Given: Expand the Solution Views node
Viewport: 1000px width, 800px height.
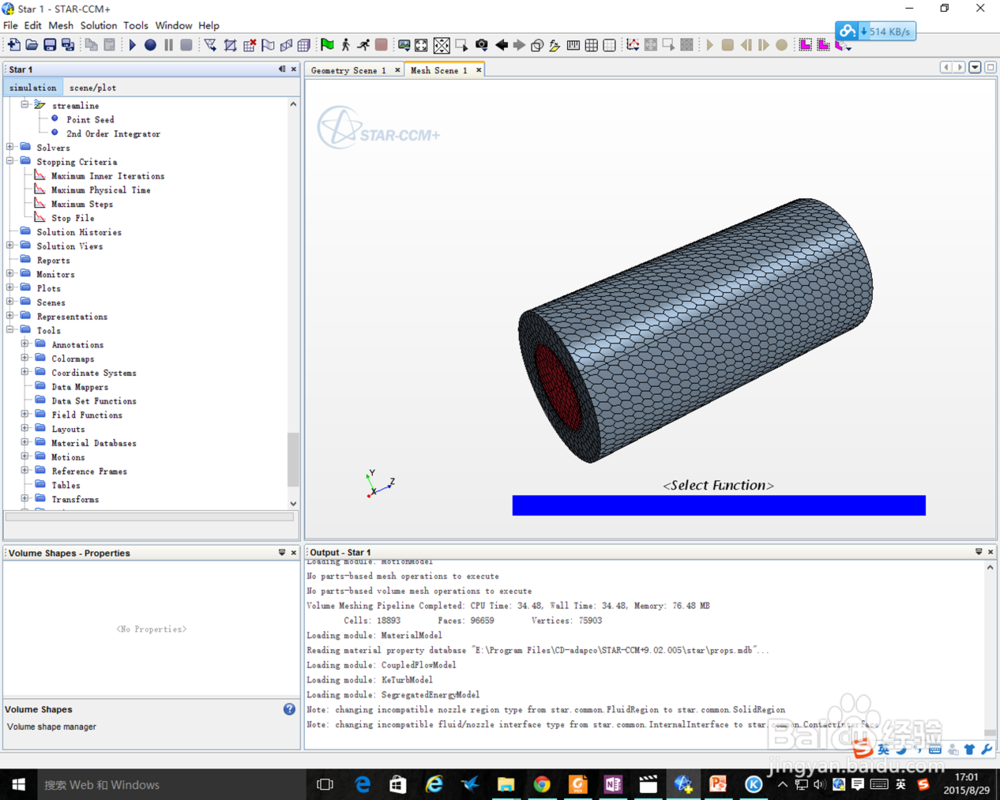Looking at the screenshot, I should click(x=10, y=245).
